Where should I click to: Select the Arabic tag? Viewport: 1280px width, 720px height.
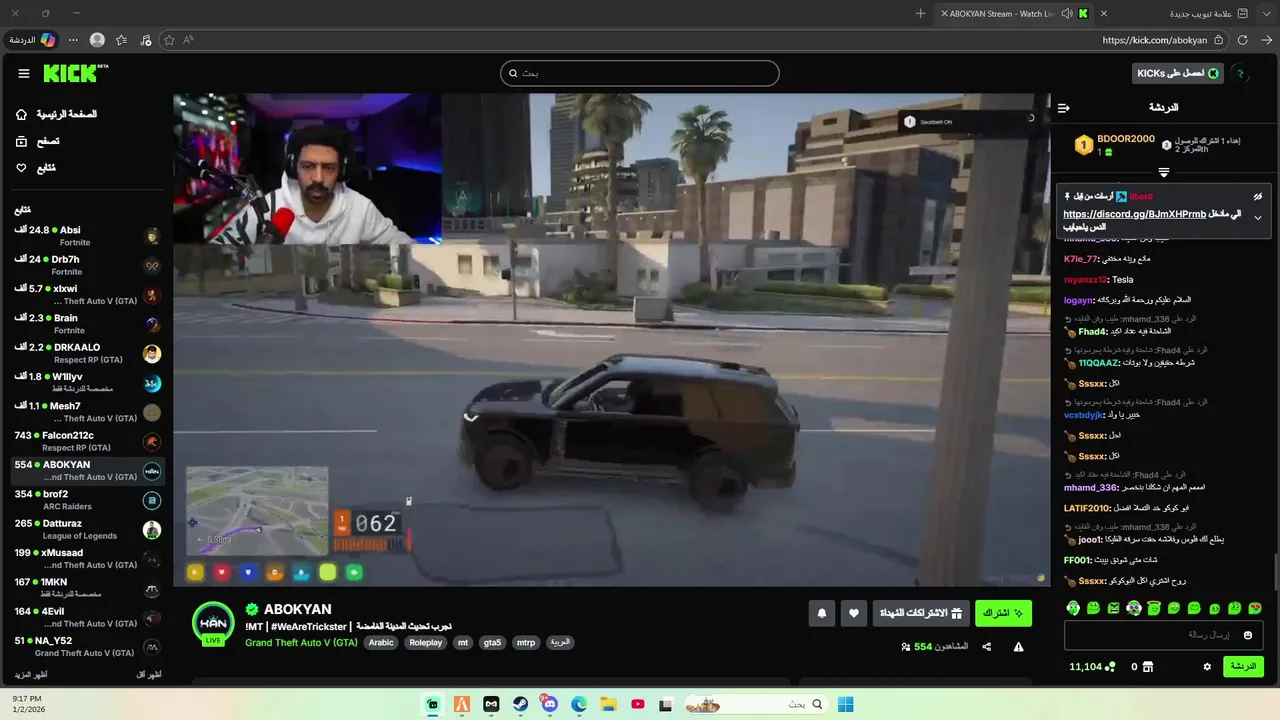point(381,643)
